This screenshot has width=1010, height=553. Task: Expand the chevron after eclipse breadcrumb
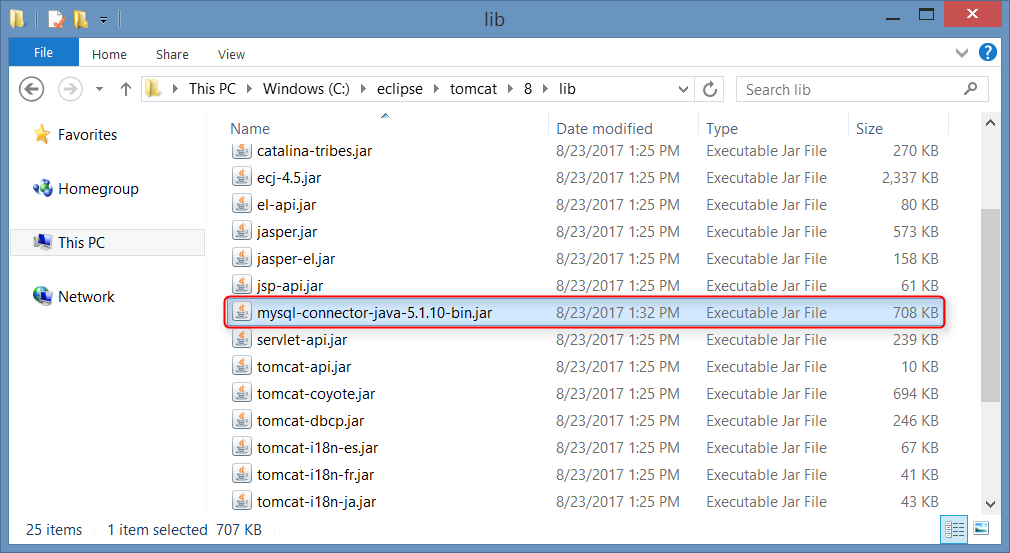point(436,89)
